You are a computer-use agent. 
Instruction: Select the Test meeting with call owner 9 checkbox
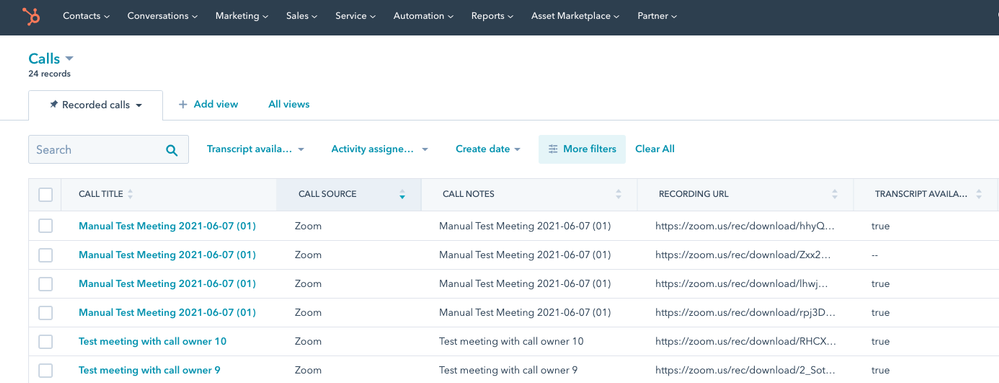[45, 370]
